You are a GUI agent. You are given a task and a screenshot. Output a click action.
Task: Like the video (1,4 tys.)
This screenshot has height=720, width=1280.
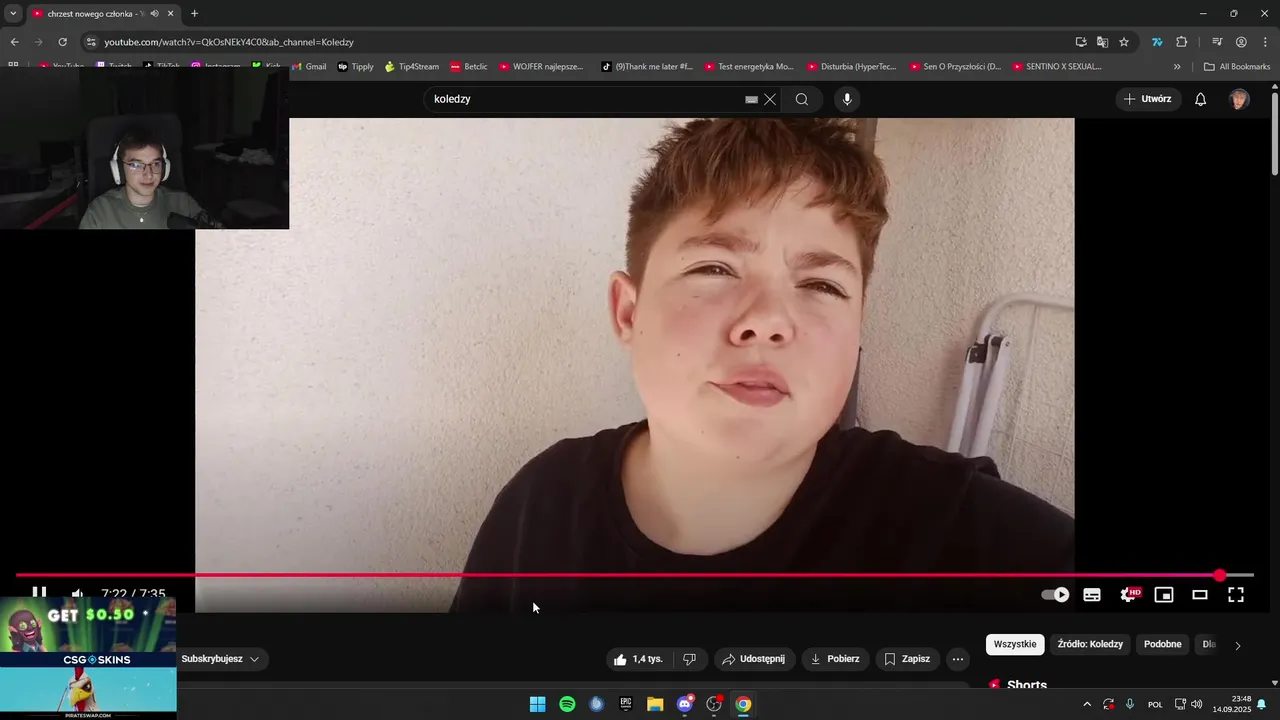(x=638, y=659)
